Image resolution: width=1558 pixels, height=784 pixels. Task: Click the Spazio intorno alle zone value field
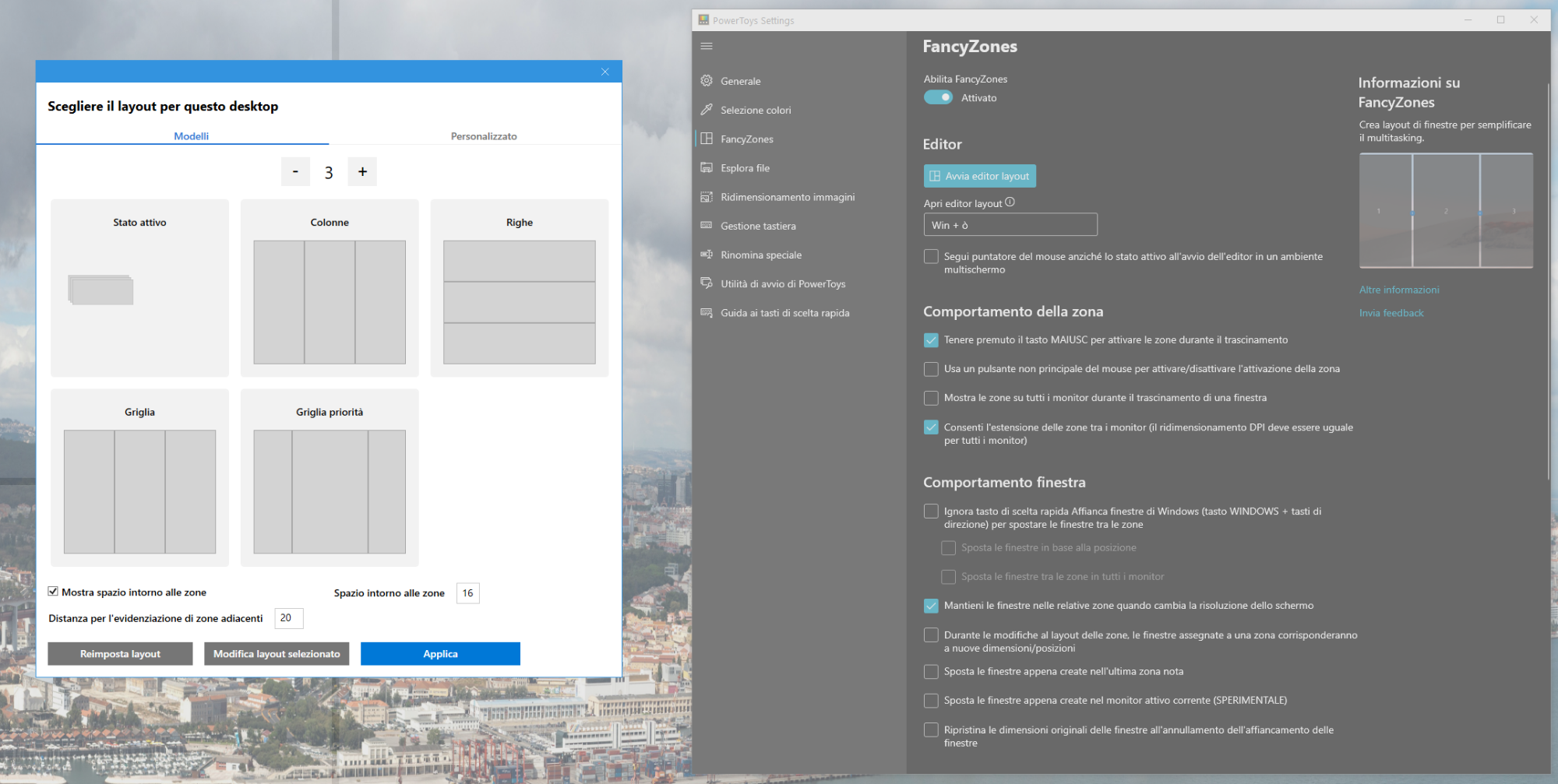point(467,593)
